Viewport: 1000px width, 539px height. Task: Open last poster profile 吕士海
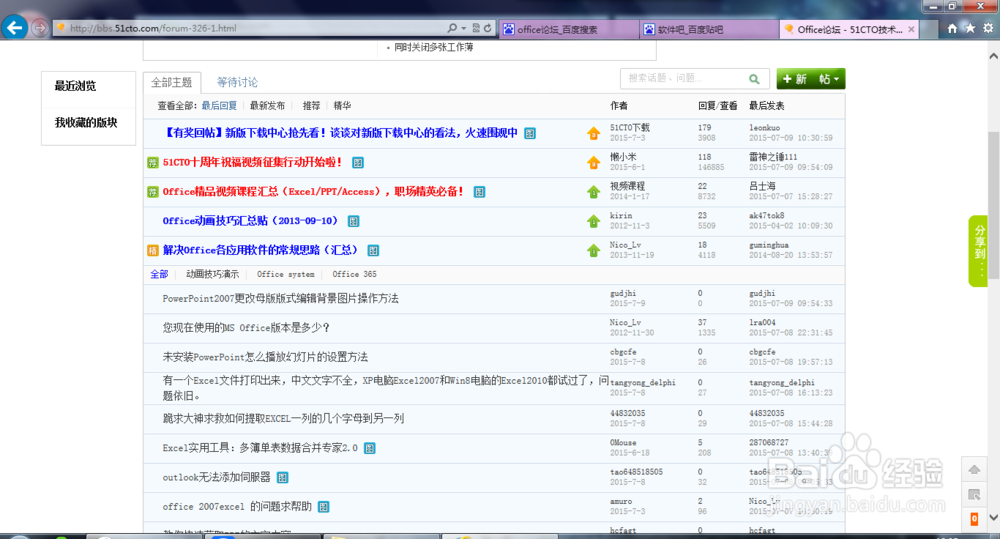coord(762,186)
